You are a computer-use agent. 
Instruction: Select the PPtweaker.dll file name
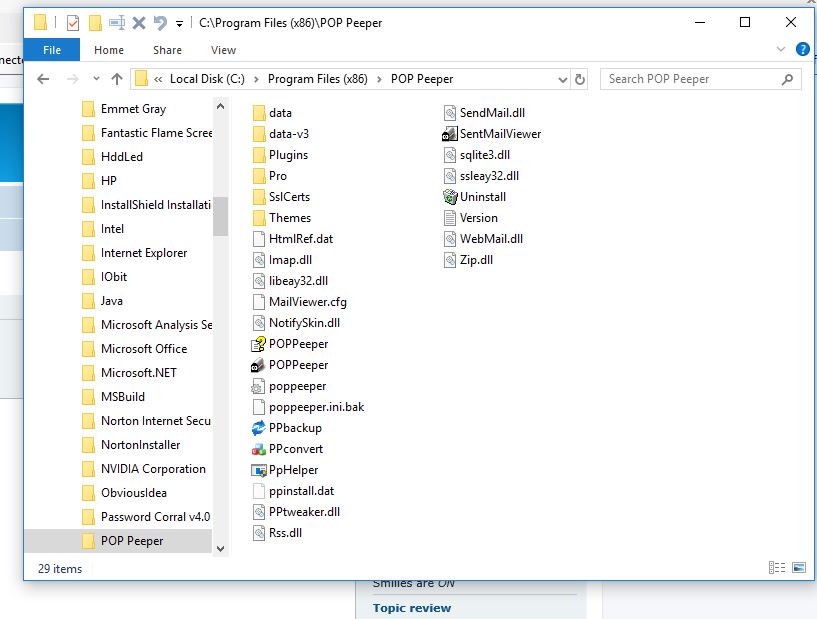pos(304,512)
